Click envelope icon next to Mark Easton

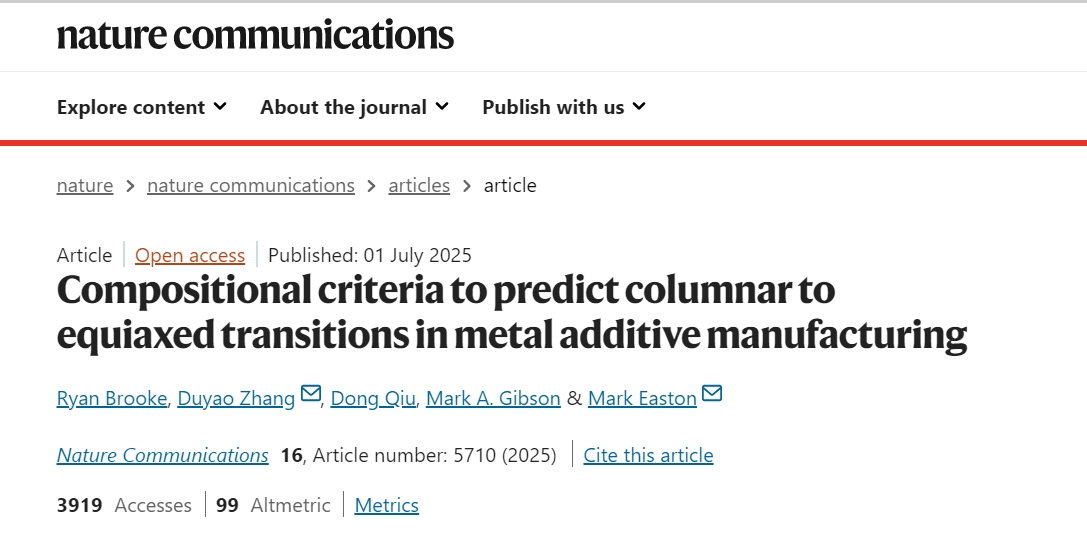(712, 394)
